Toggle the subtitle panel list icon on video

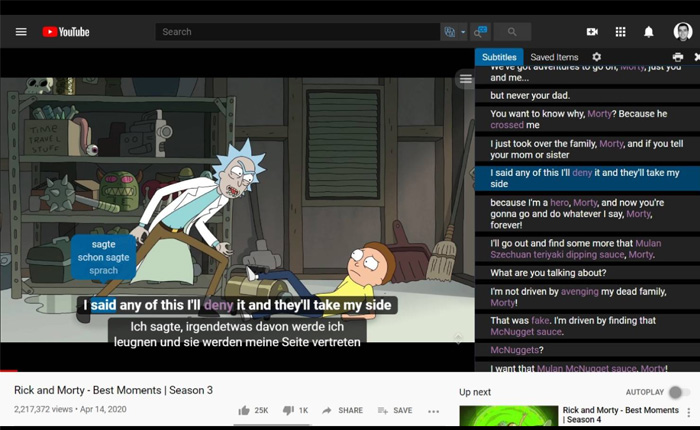tap(466, 79)
